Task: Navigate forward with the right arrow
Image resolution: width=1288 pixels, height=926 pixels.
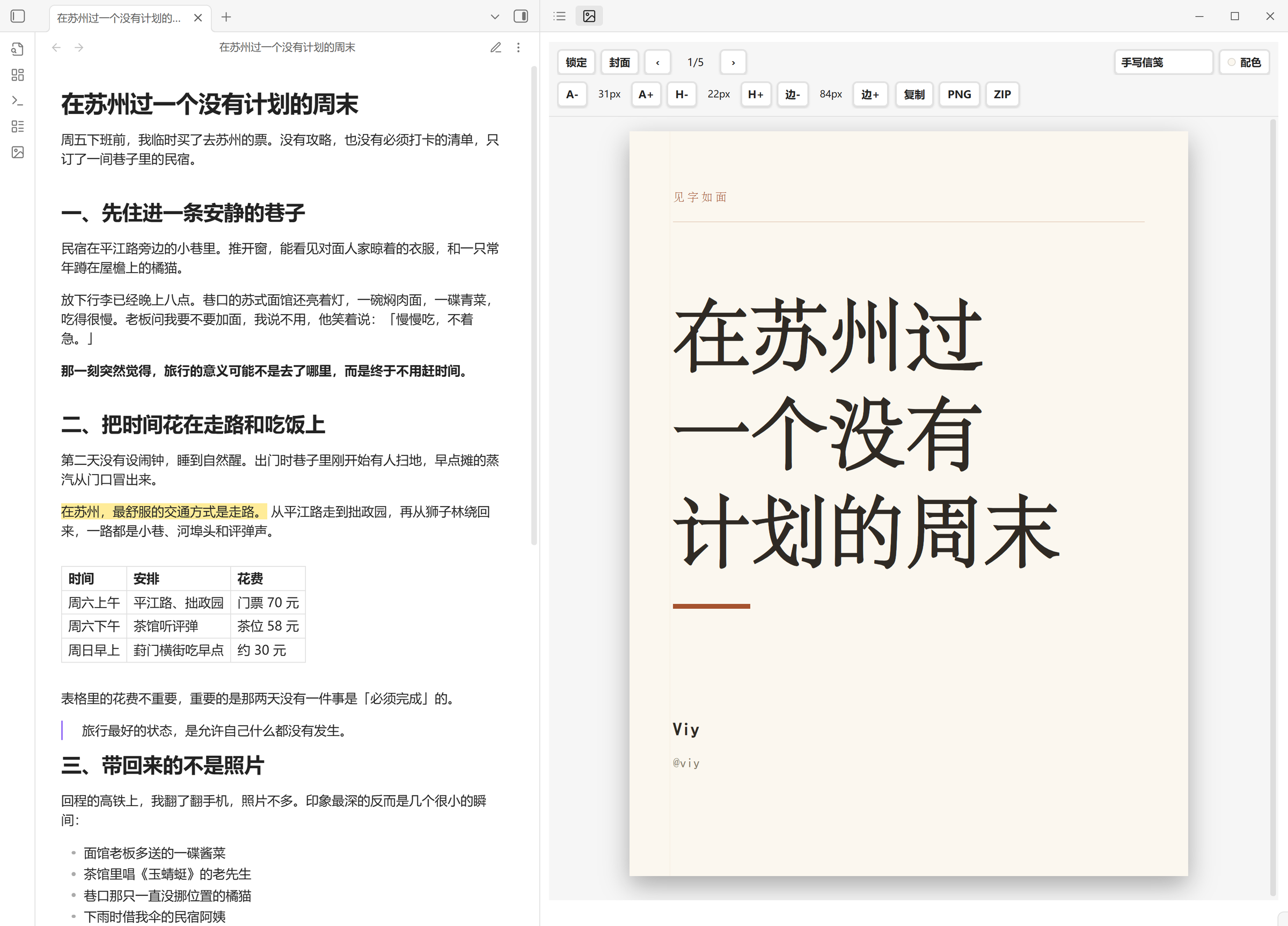Action: click(x=79, y=48)
